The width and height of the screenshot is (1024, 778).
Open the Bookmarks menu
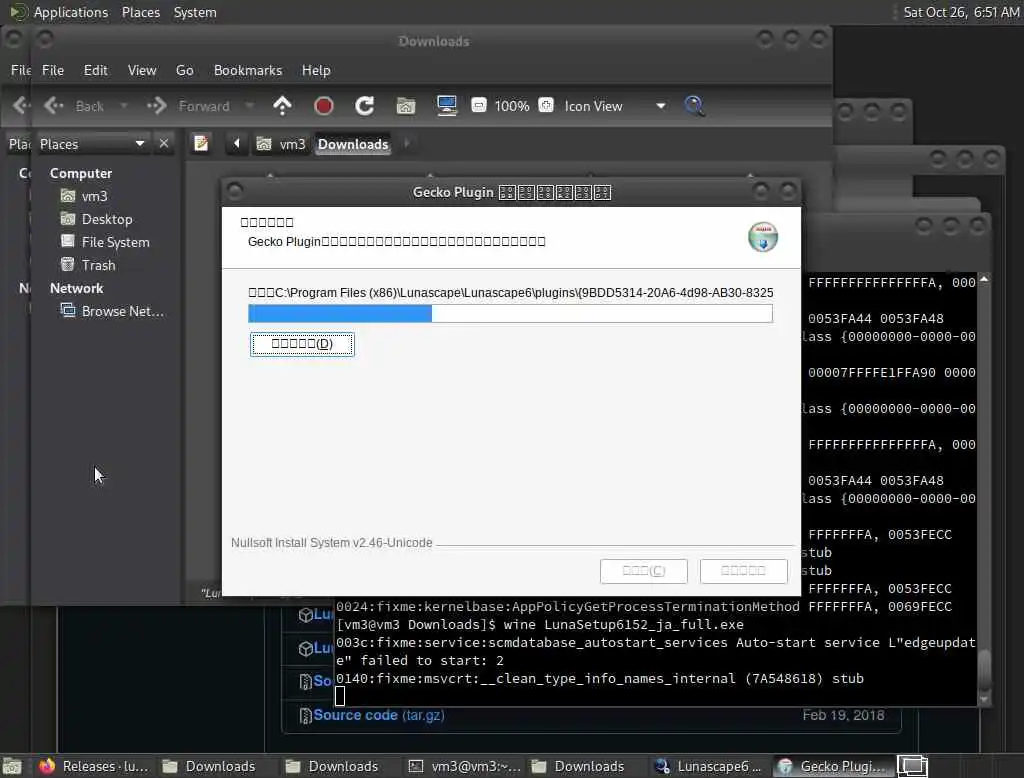248,70
